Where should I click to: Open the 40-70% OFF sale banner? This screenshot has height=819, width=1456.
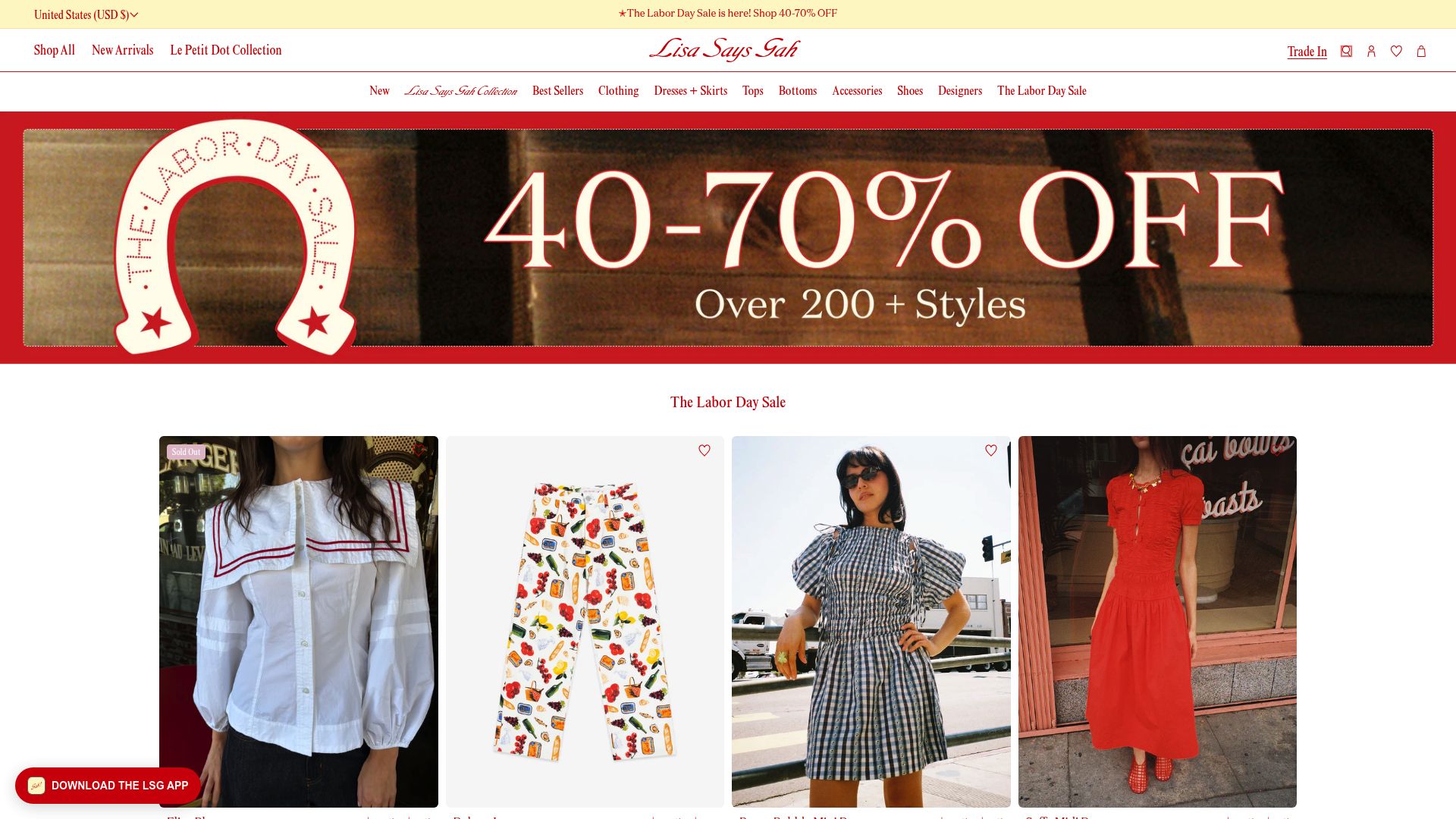pos(728,238)
